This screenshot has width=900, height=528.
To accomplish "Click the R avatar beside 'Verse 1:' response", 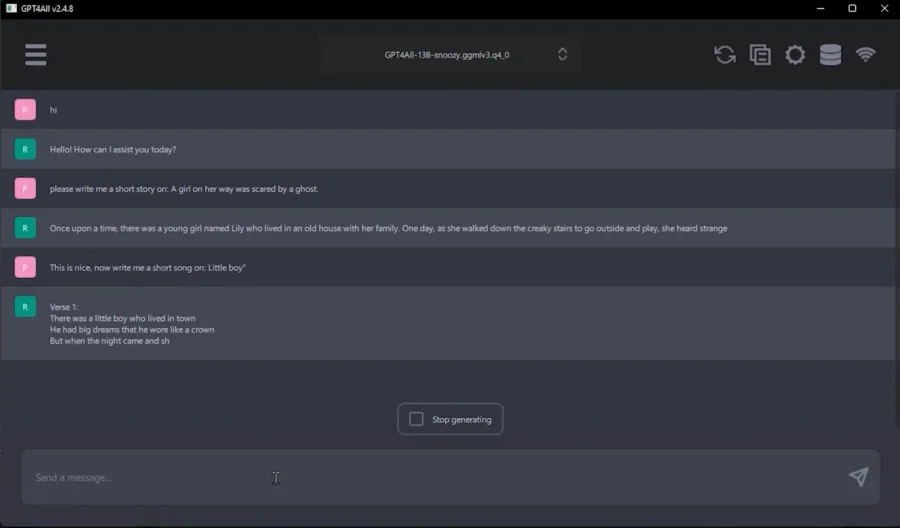I will coord(25,306).
